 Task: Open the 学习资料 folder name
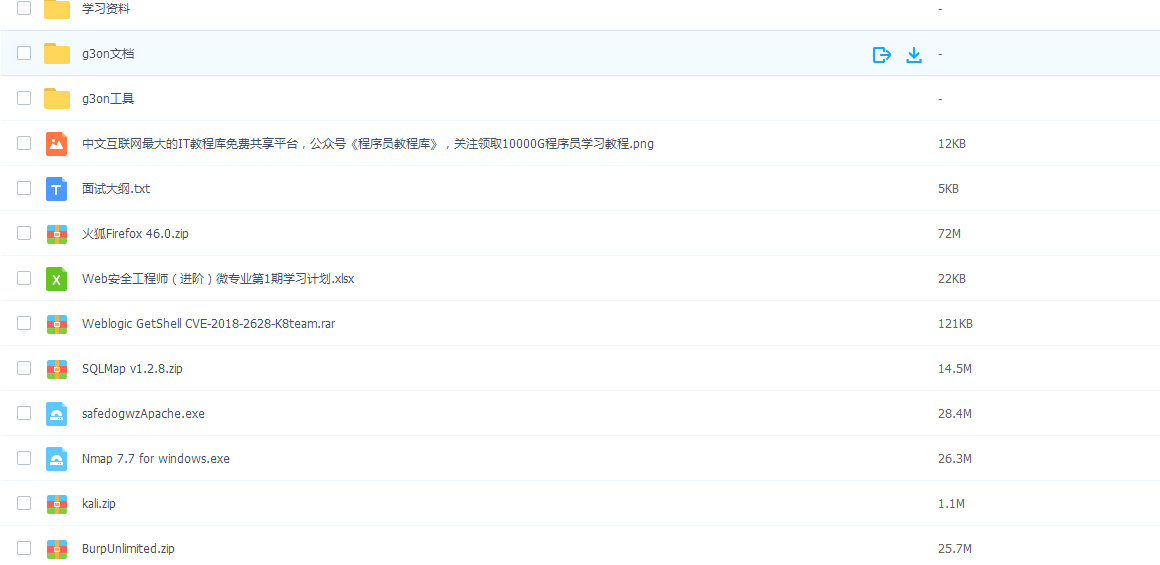(107, 9)
